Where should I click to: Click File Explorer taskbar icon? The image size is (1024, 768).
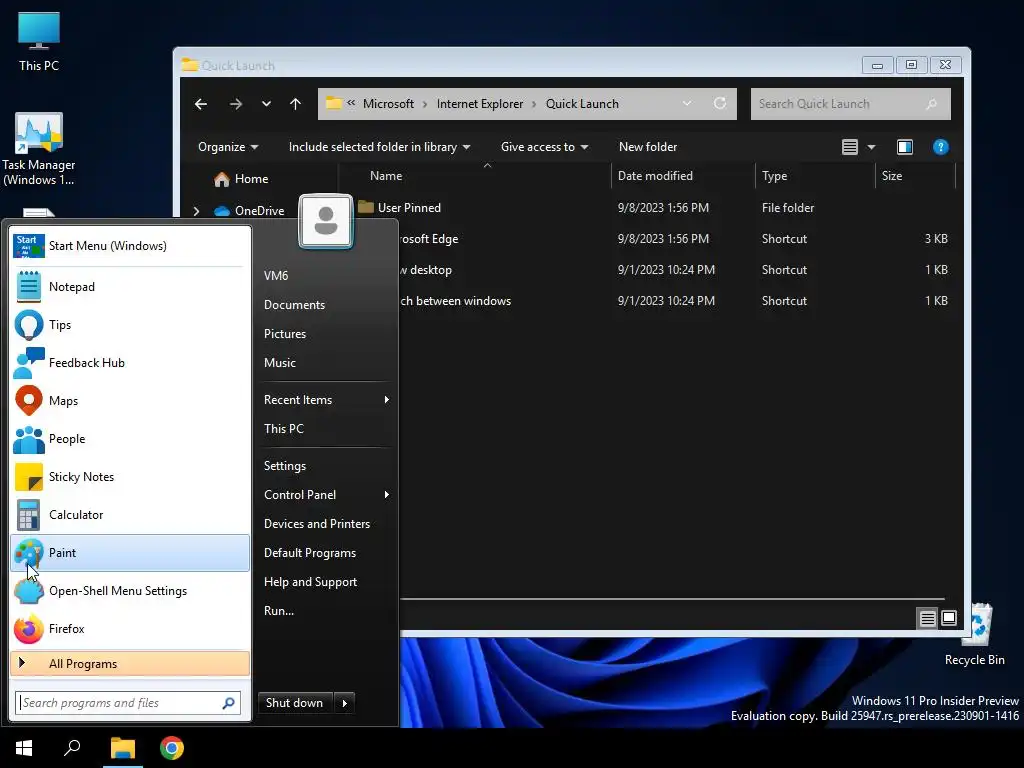pos(123,748)
